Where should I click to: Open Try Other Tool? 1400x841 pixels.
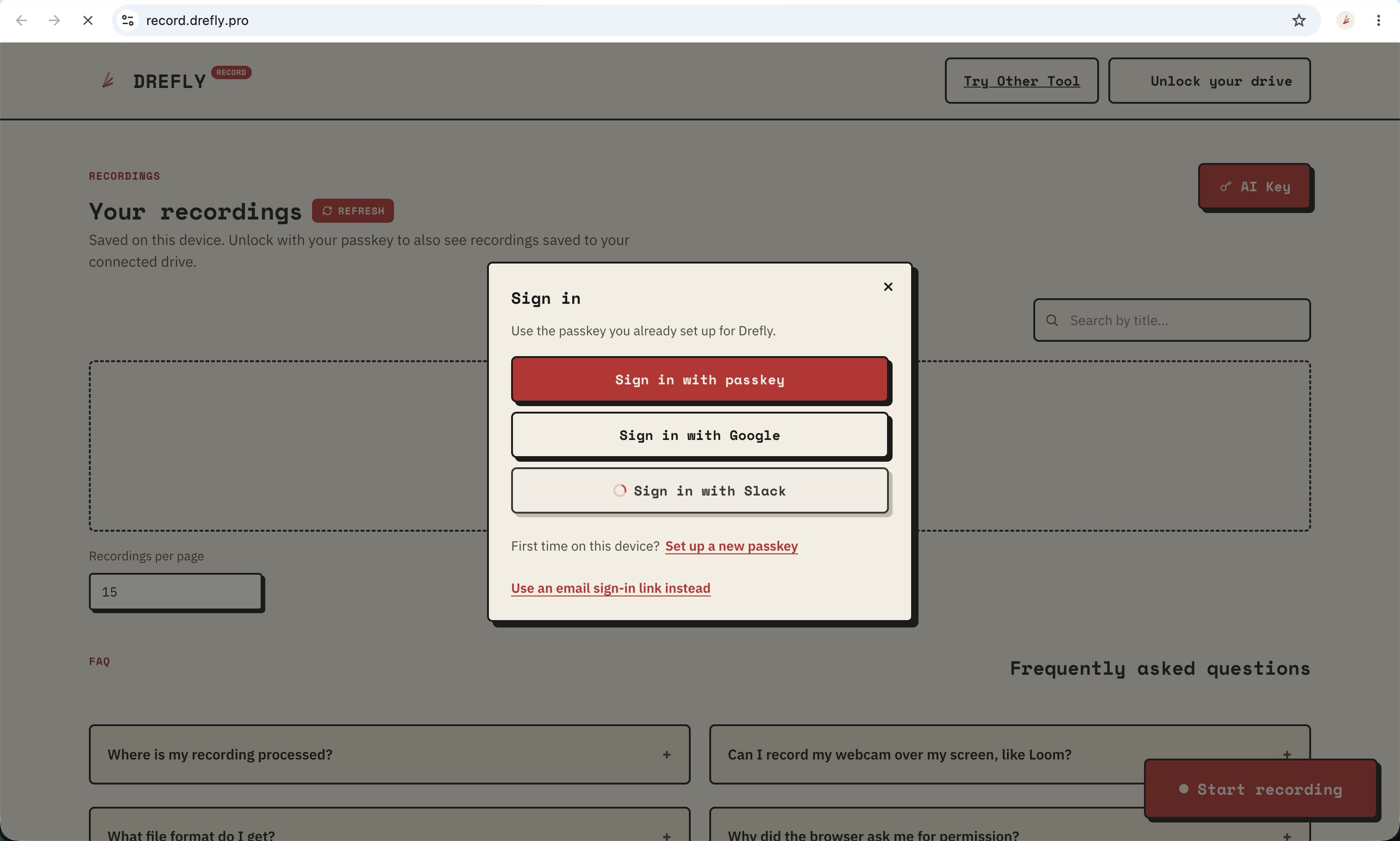tap(1021, 81)
